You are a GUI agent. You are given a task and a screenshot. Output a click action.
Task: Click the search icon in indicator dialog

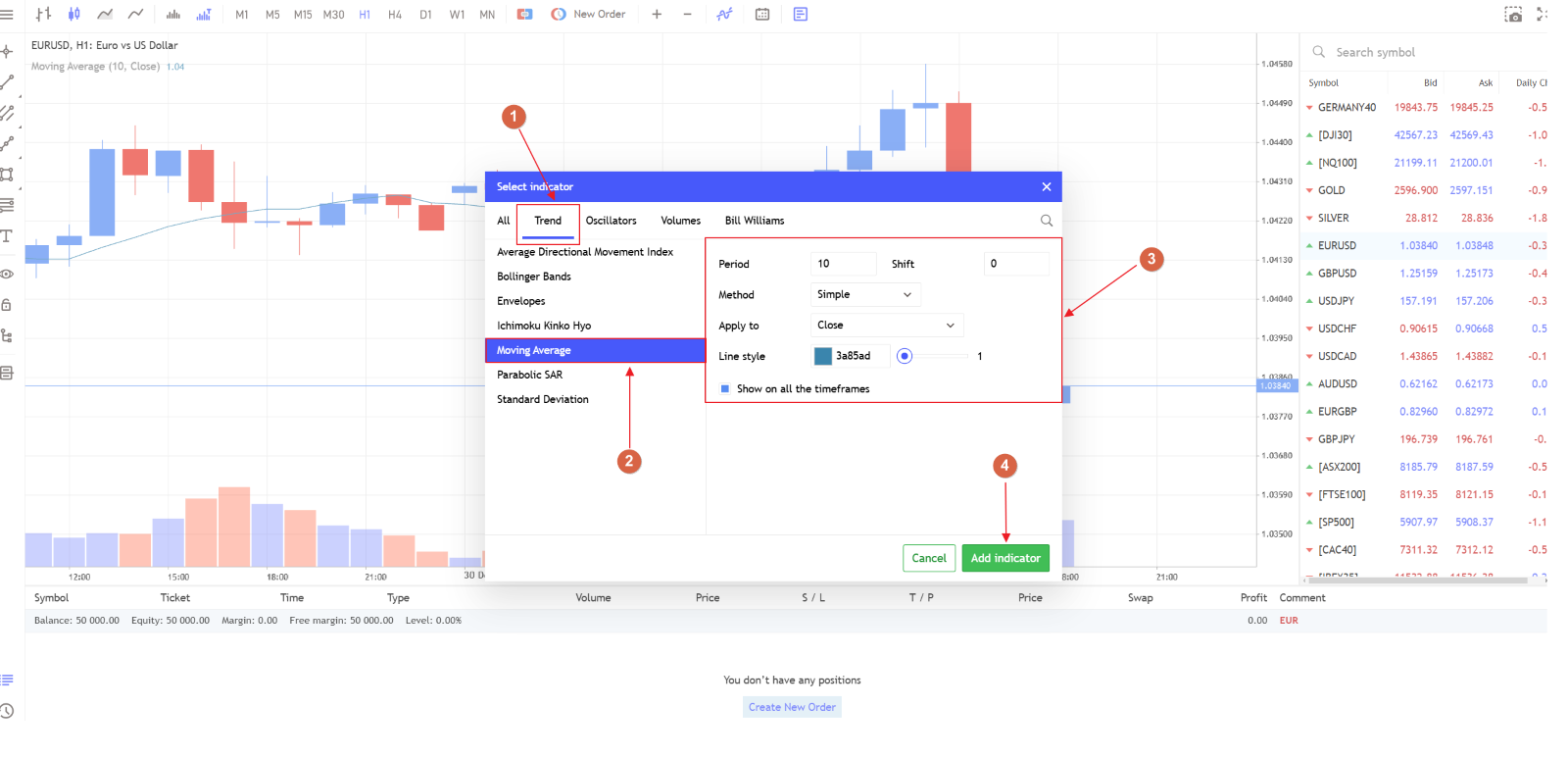[1047, 221]
